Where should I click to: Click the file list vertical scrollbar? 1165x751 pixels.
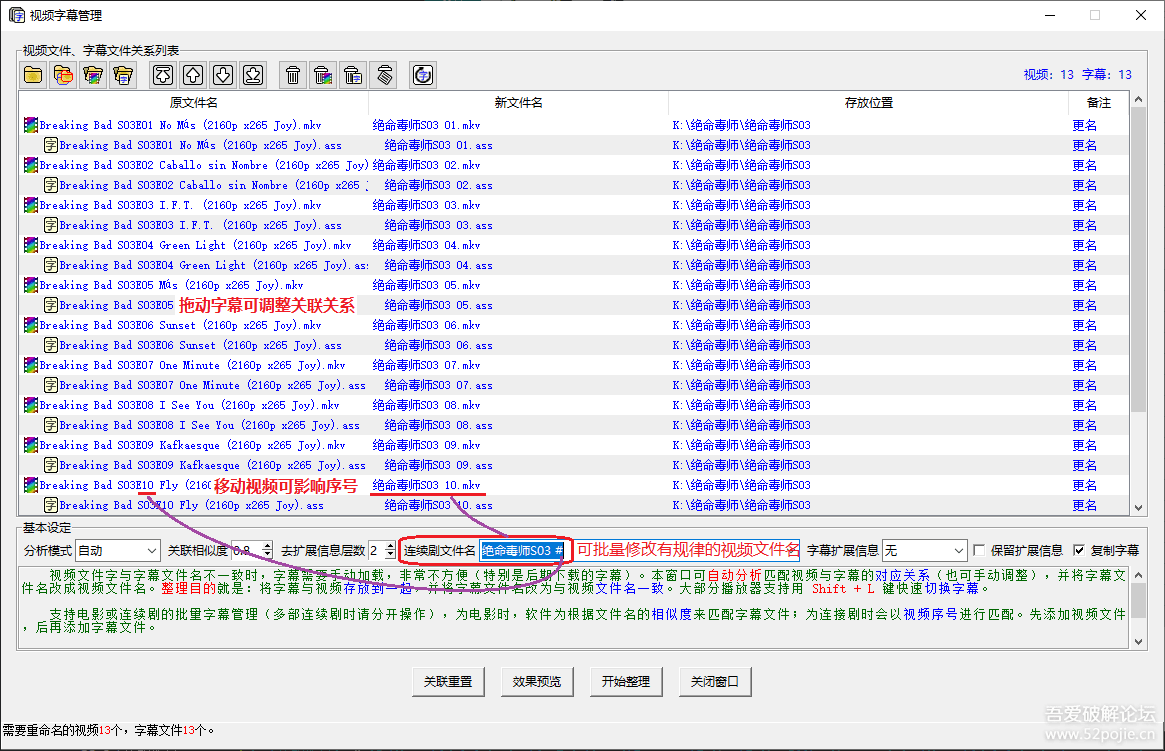click(x=1138, y=300)
